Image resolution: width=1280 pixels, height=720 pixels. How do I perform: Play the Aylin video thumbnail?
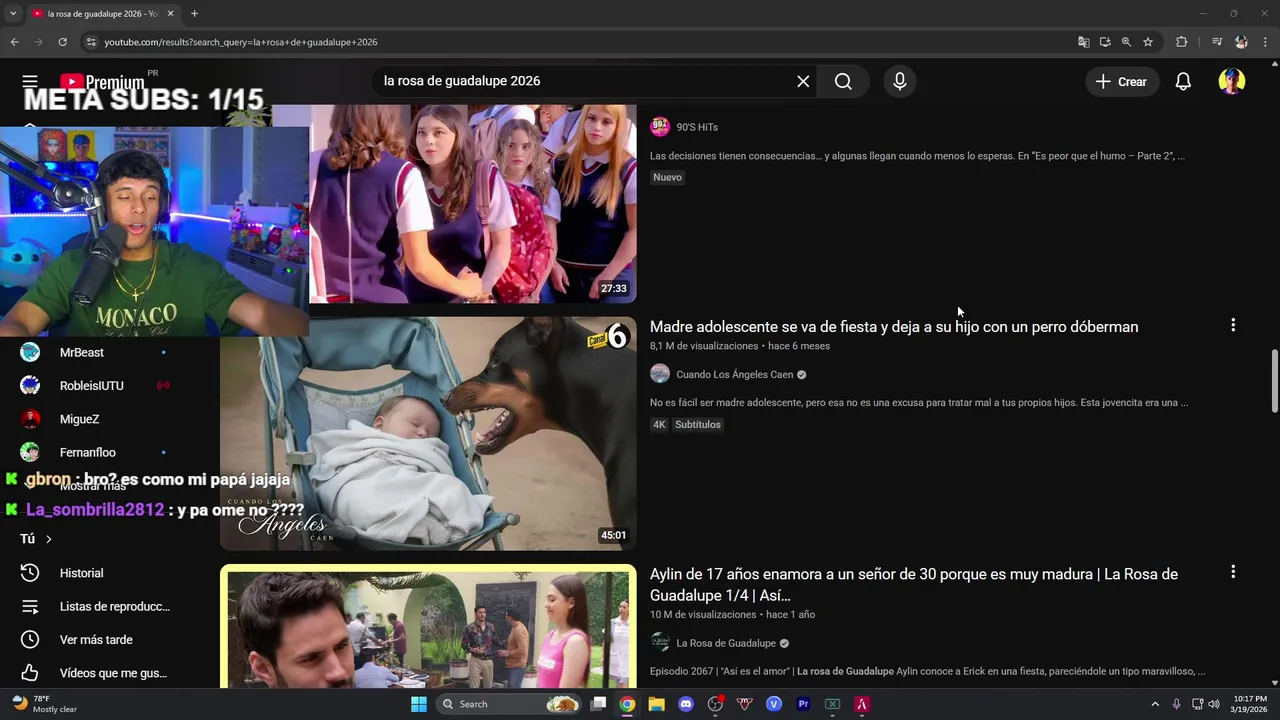[428, 627]
